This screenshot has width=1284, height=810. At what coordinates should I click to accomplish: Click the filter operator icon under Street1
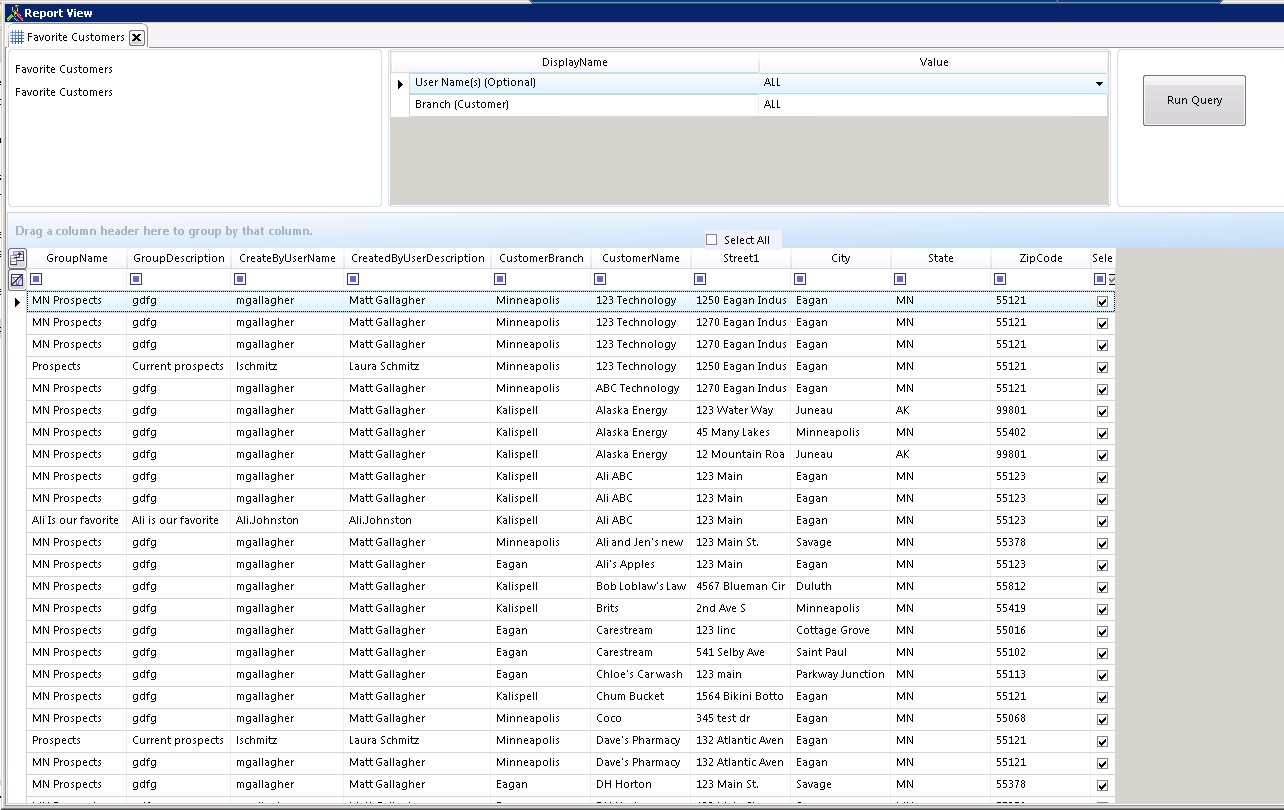[x=700, y=279]
